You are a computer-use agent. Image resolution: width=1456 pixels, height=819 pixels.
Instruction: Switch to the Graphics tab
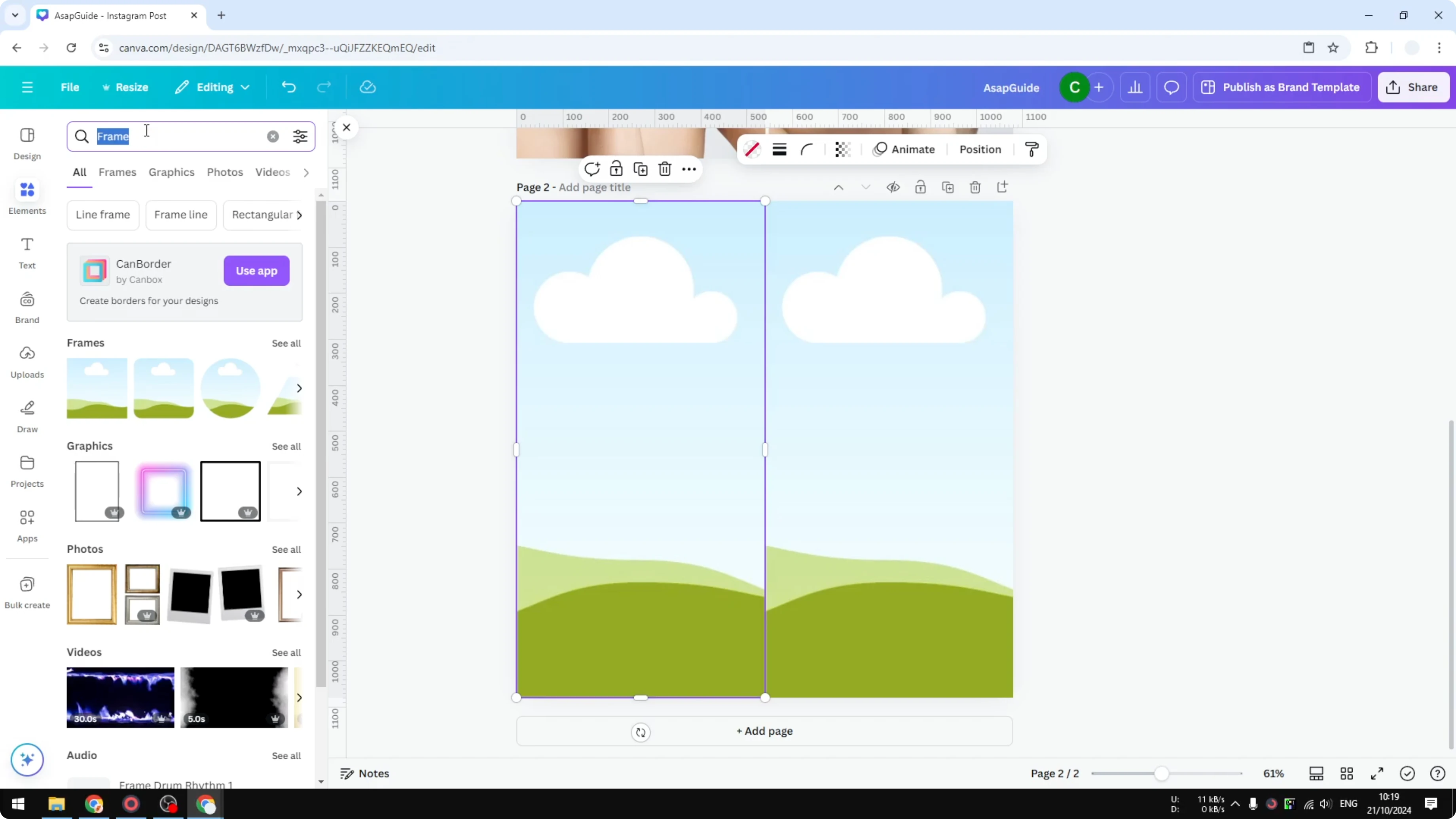pos(171,173)
